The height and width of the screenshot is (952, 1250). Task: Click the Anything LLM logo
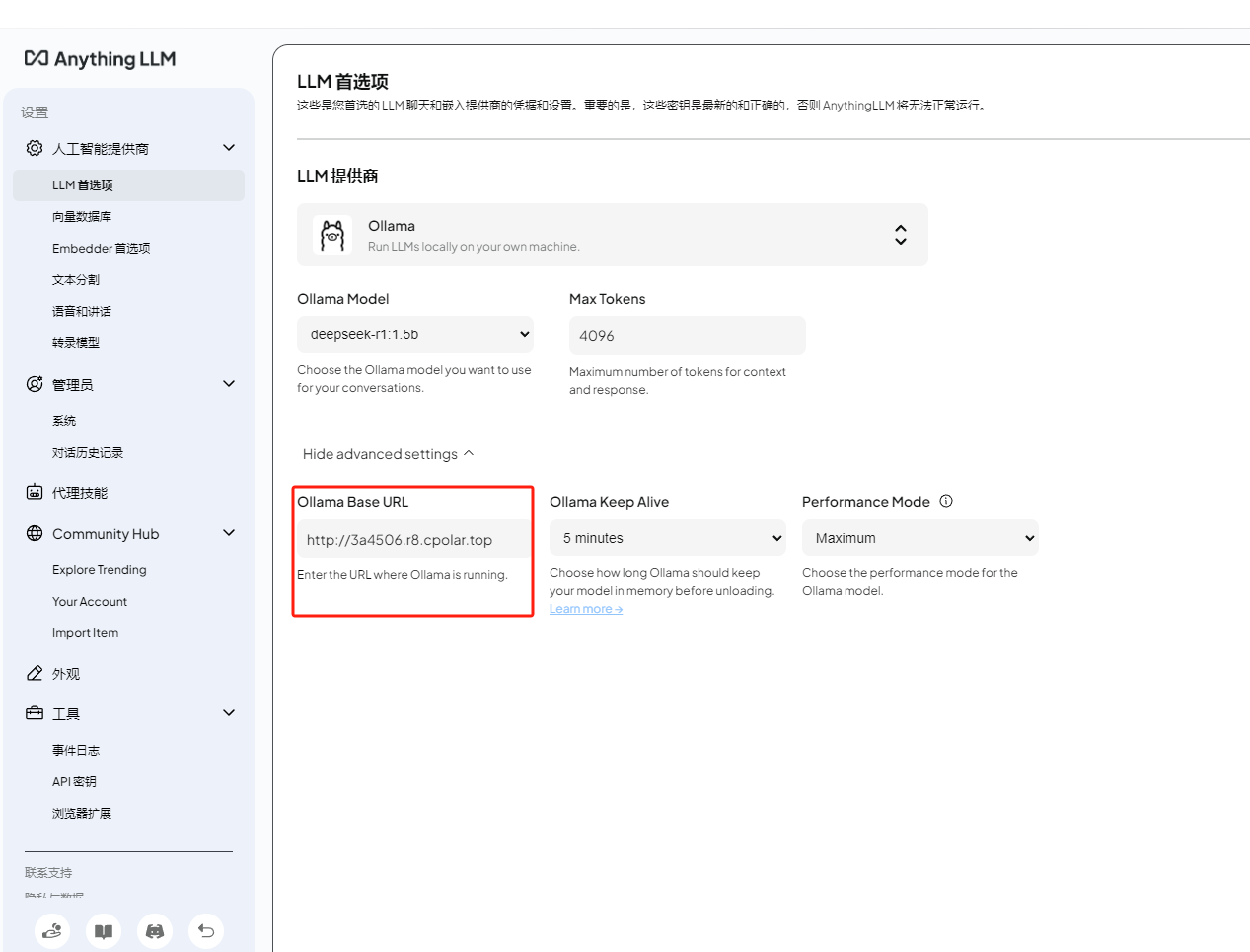(100, 59)
